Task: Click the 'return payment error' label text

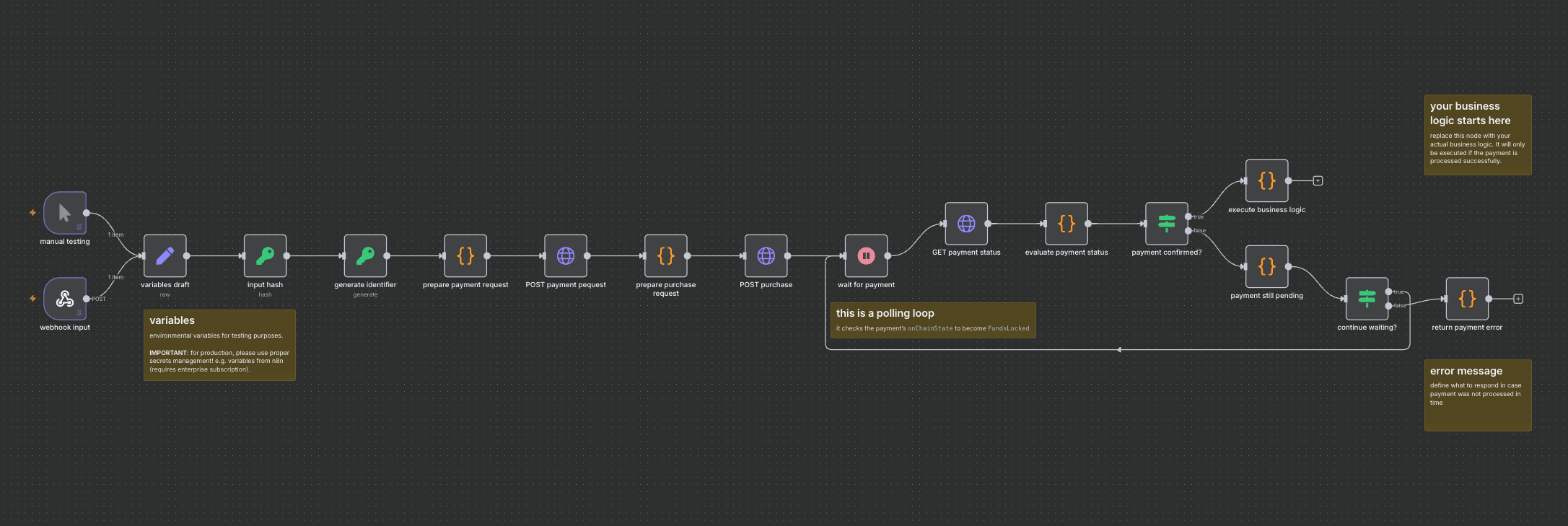Action: coord(1467,328)
